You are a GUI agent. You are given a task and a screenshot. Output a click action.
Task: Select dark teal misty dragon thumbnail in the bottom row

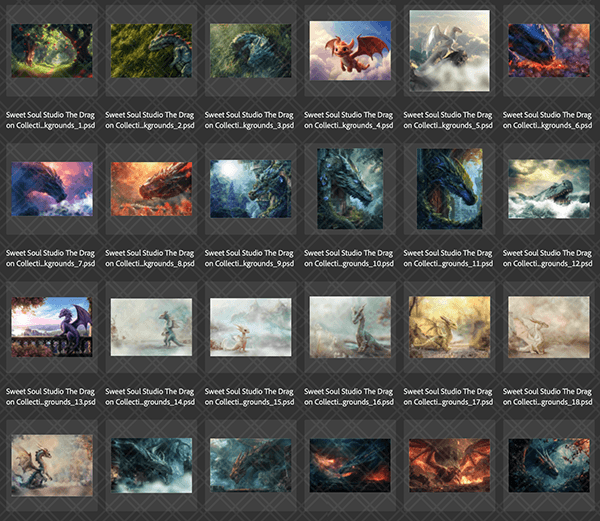pos(152,466)
